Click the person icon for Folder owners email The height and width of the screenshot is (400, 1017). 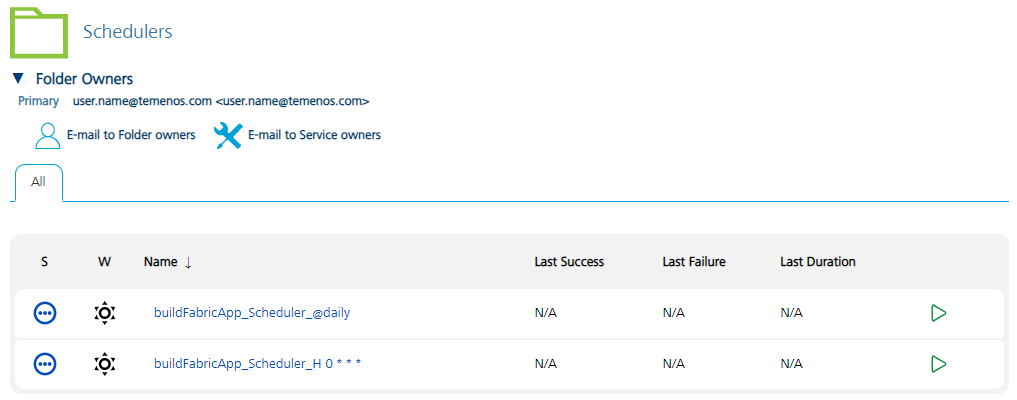pos(47,135)
